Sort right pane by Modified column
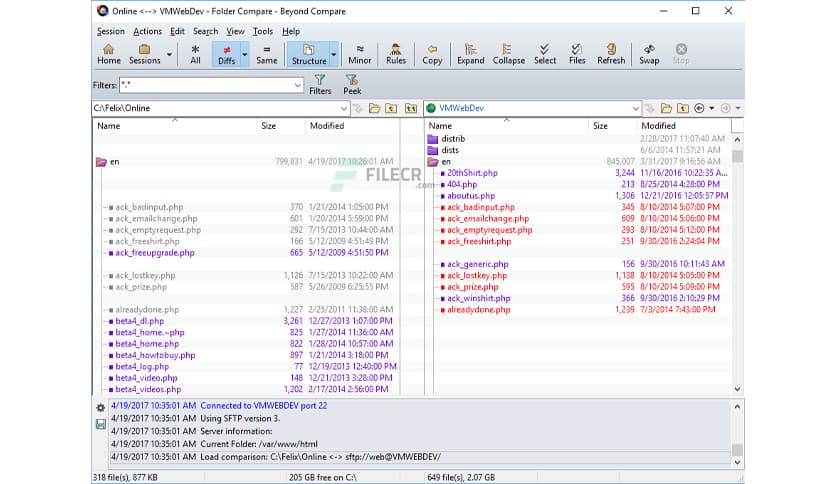This screenshot has height=484, width=836. [x=658, y=126]
